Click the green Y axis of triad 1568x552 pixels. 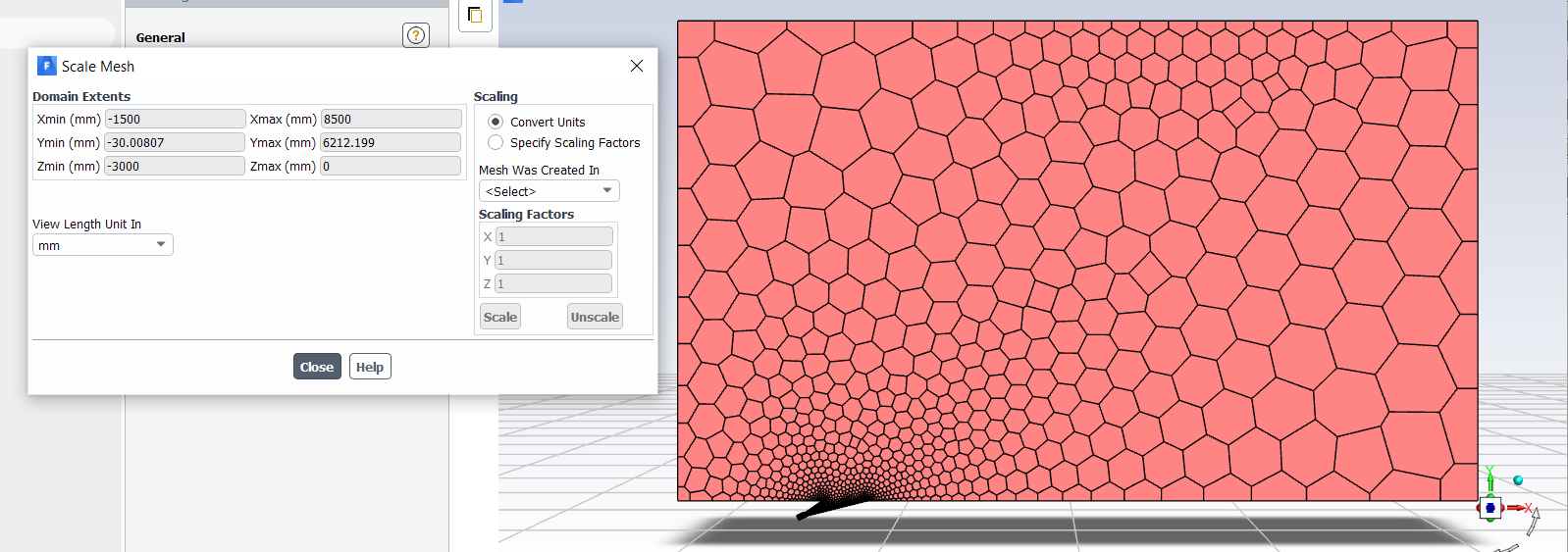[1490, 479]
